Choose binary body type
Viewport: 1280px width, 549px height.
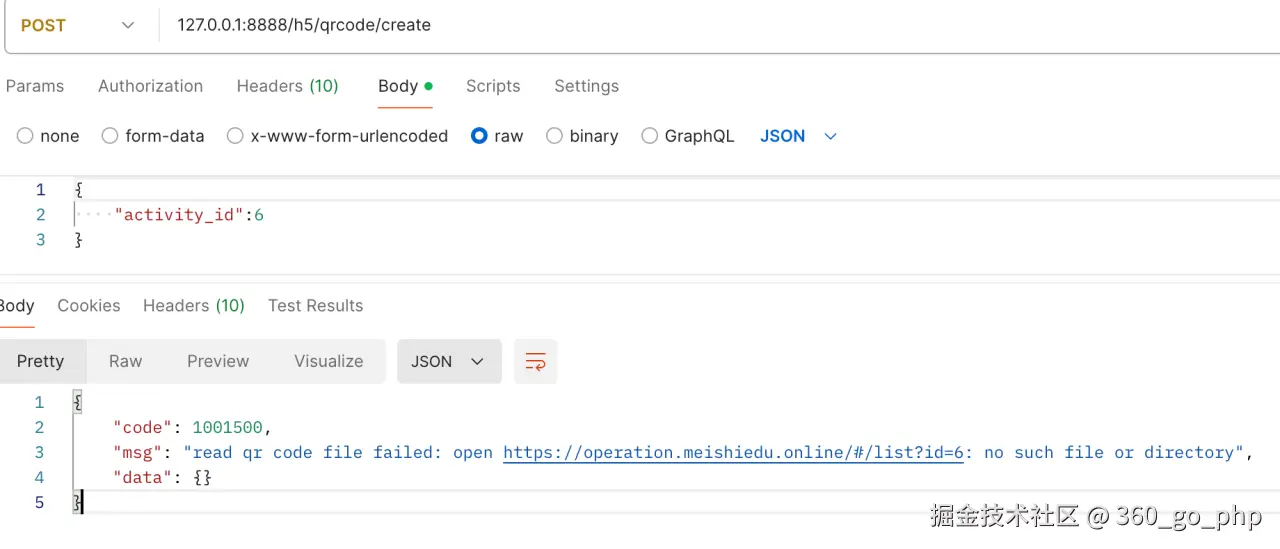click(554, 136)
